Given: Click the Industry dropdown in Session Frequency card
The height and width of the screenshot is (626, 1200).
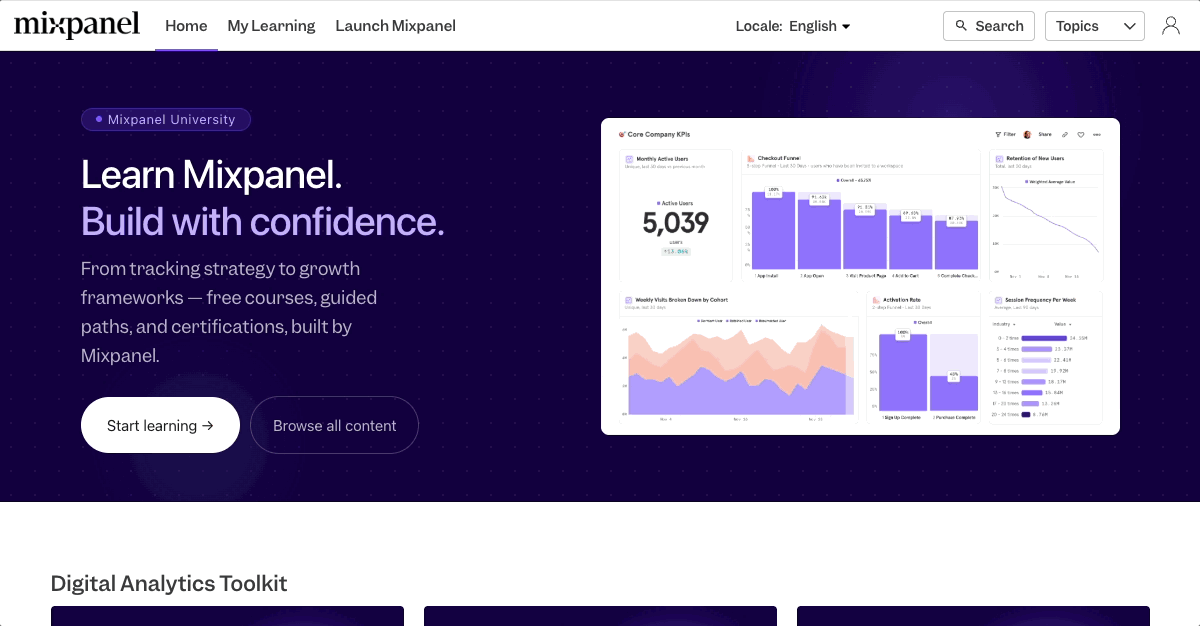Looking at the screenshot, I should coord(1005,324).
